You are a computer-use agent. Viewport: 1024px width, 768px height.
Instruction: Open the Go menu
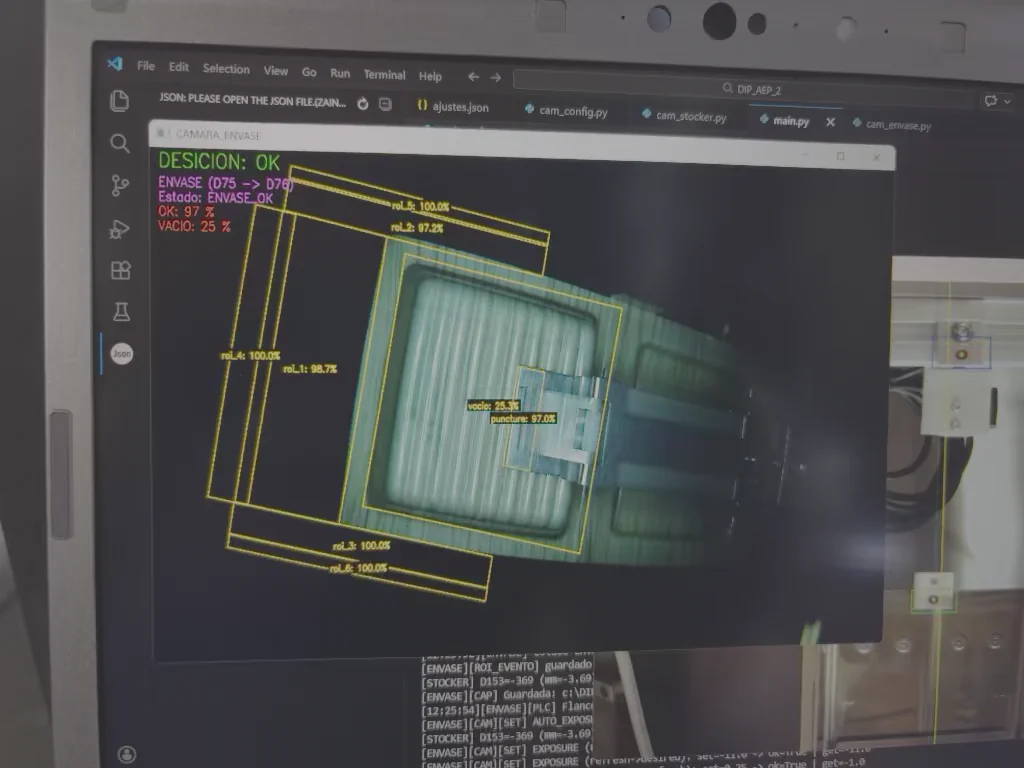pyautogui.click(x=309, y=72)
